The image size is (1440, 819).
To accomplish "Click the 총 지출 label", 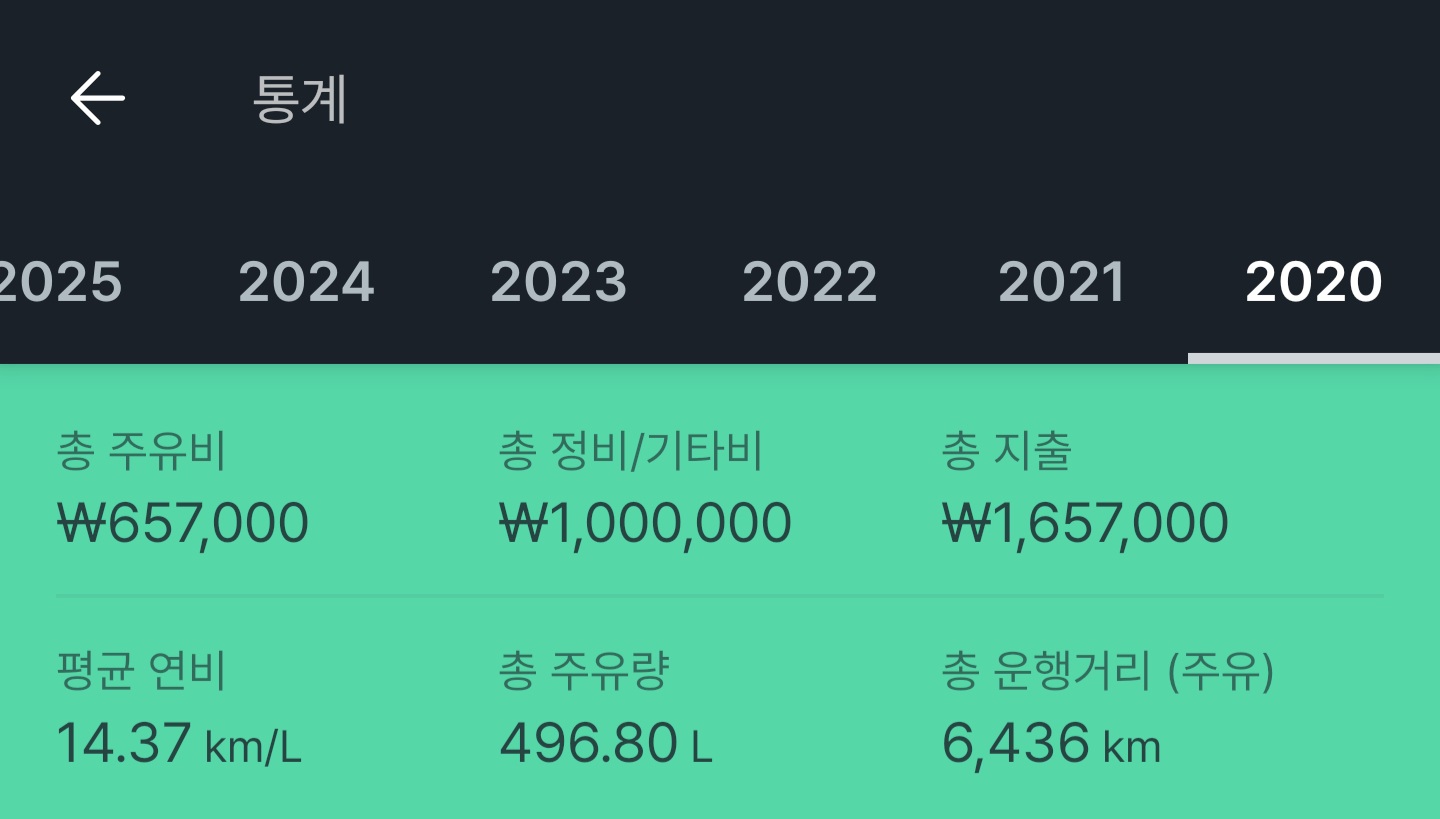I will [x=1006, y=452].
